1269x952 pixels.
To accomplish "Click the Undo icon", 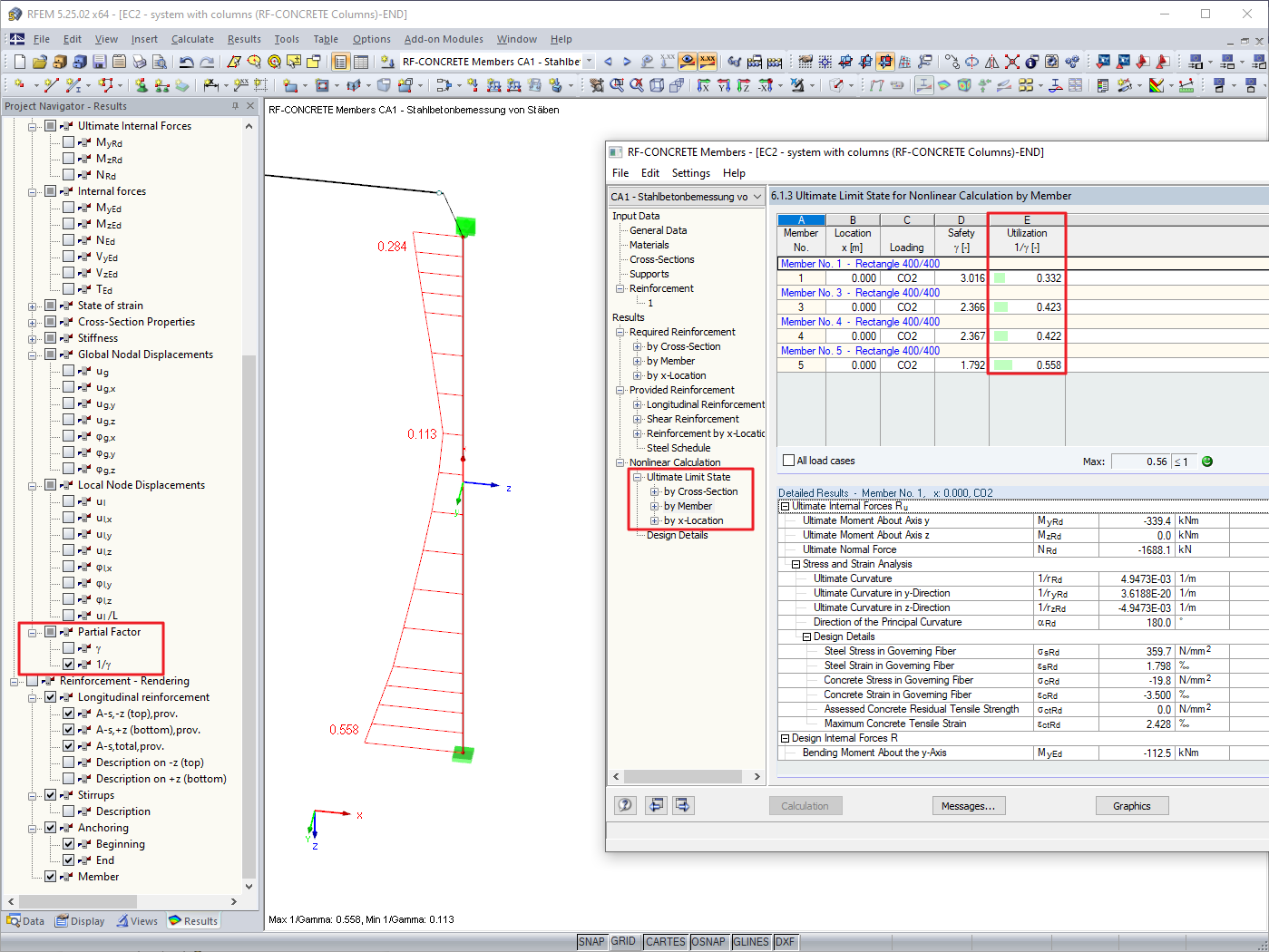I will [187, 61].
